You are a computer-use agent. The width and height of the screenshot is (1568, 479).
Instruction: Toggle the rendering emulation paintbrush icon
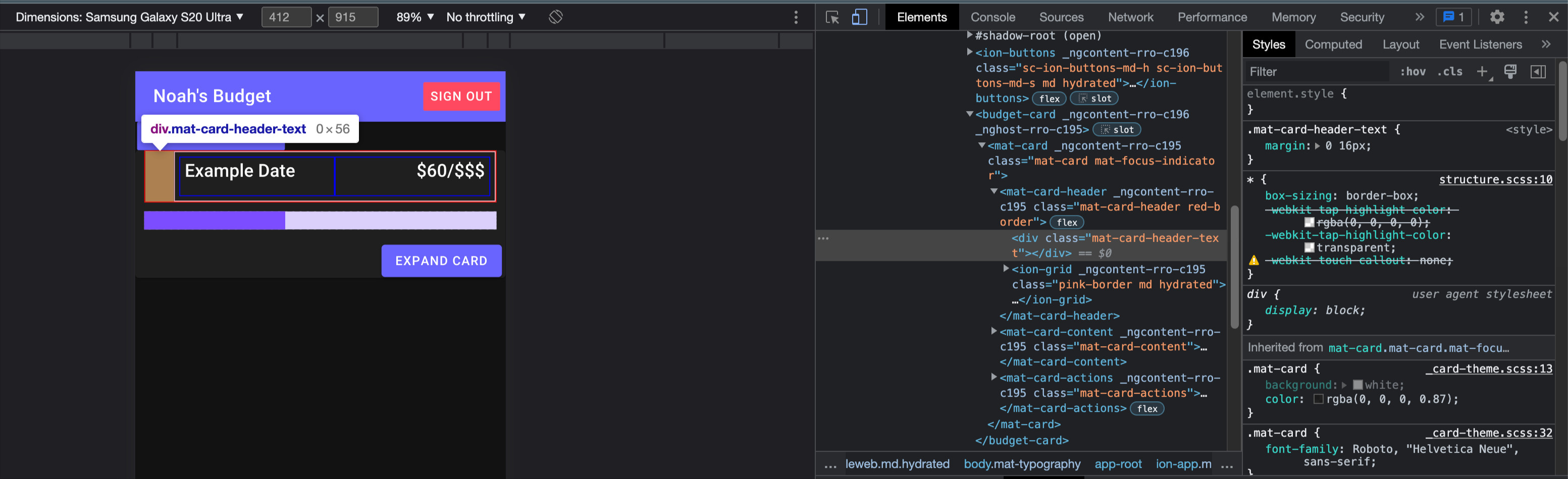1510,72
